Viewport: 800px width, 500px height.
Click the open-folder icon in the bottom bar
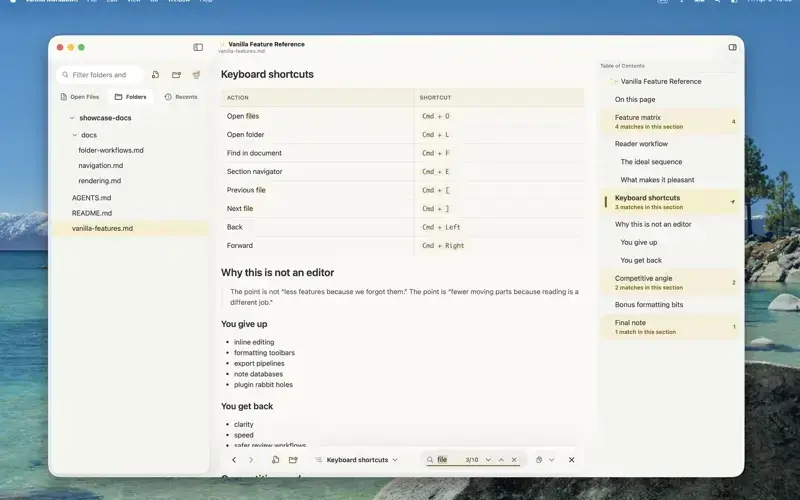[293, 460]
